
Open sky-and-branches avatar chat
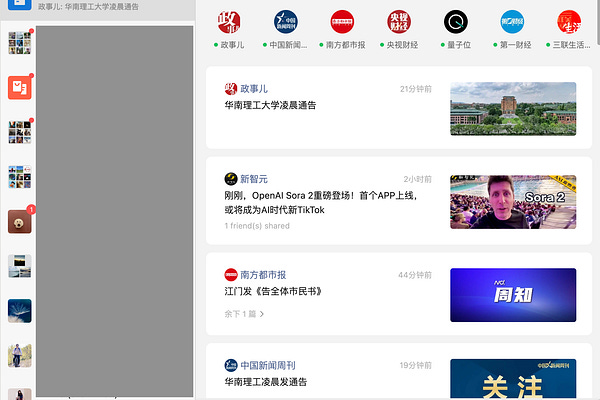[x=20, y=311]
